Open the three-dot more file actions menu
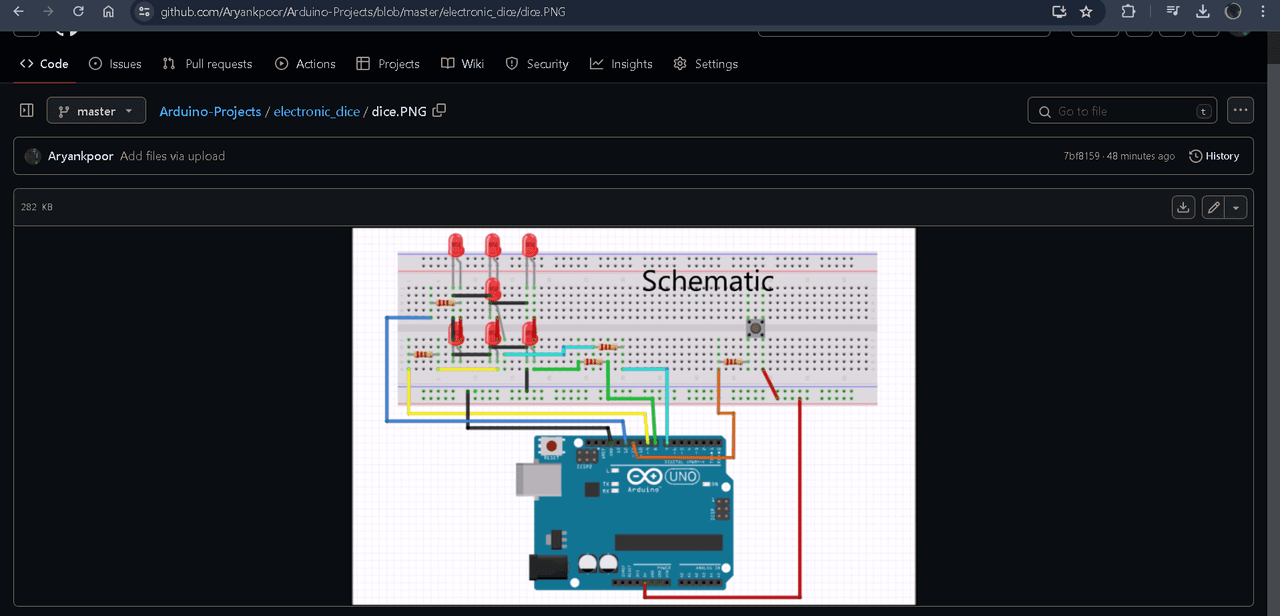Image resolution: width=1280 pixels, height=616 pixels. (x=1240, y=111)
